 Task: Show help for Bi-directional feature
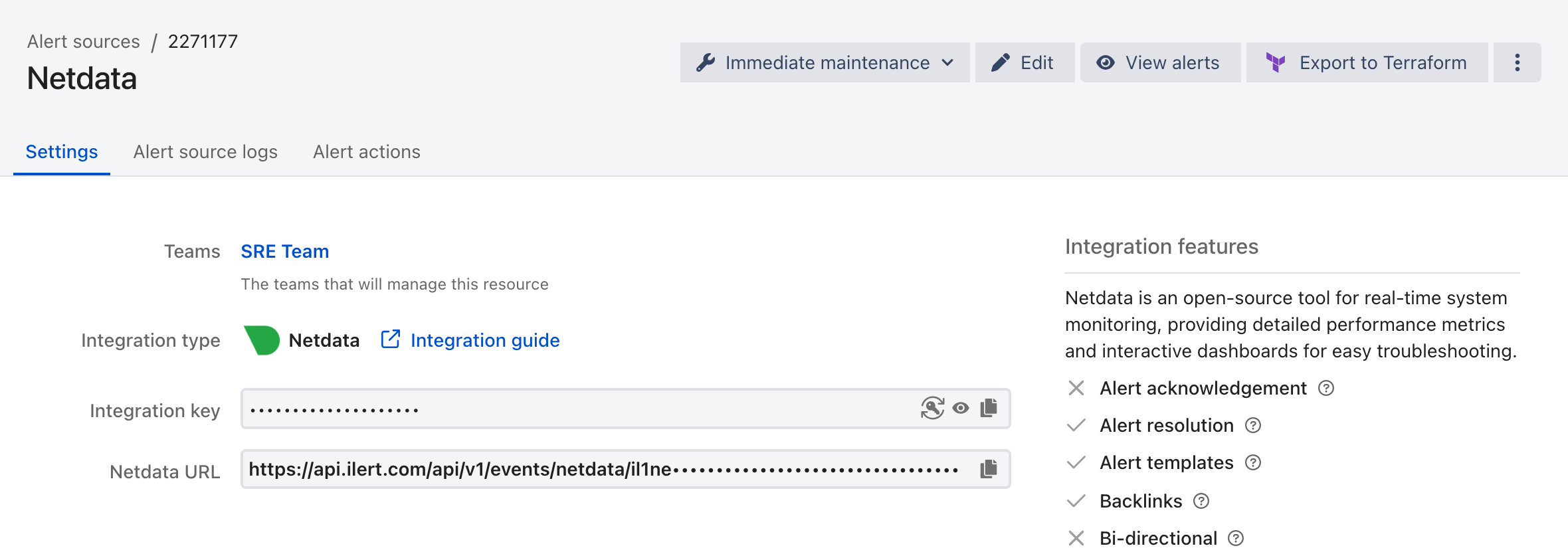1236,538
